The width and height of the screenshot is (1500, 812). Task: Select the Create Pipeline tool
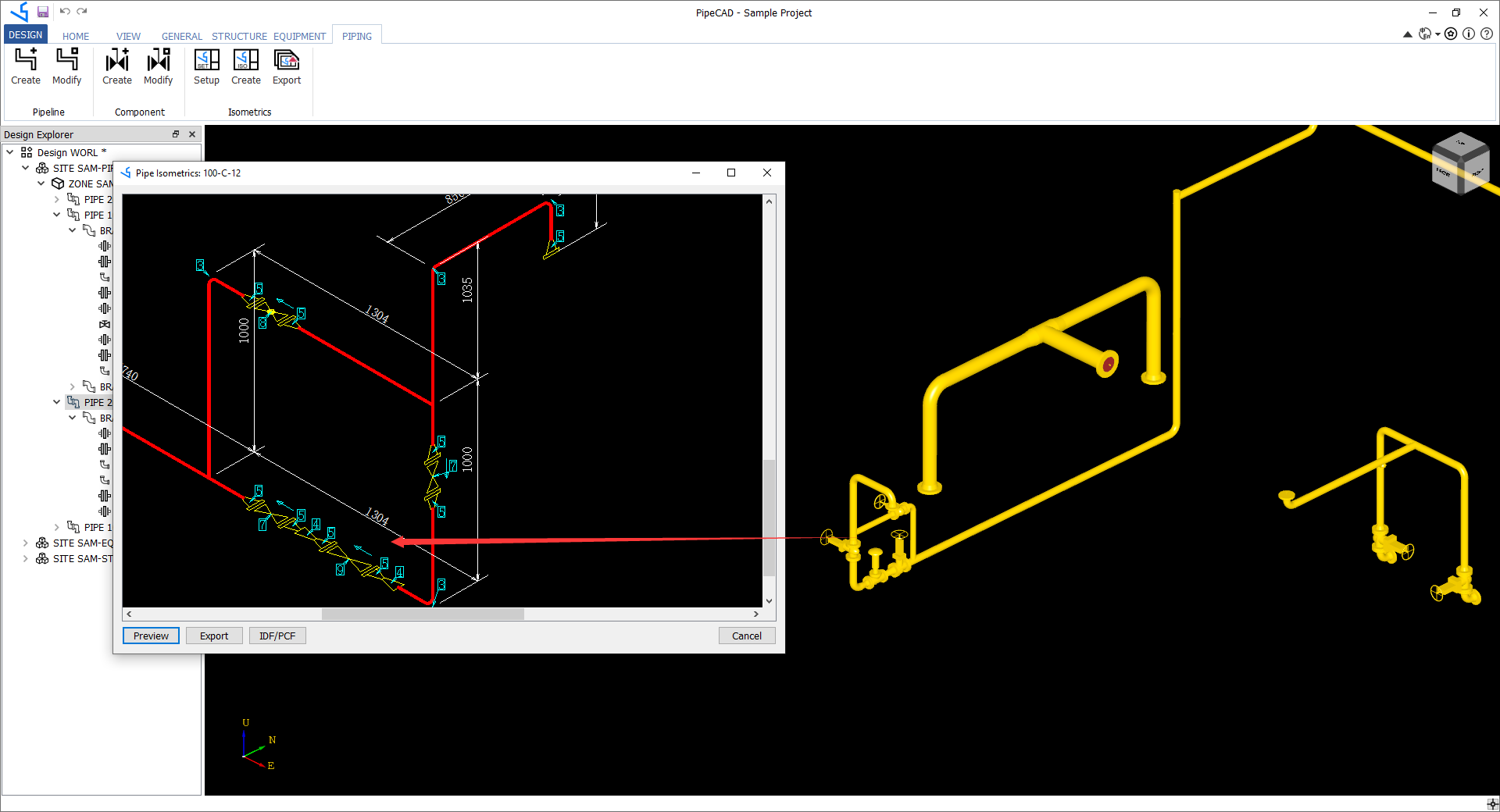[x=26, y=67]
